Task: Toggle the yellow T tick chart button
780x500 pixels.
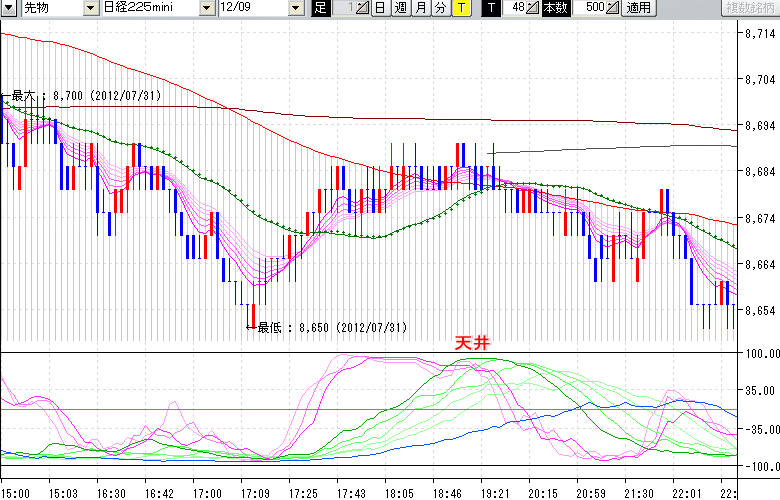Action: (x=462, y=7)
